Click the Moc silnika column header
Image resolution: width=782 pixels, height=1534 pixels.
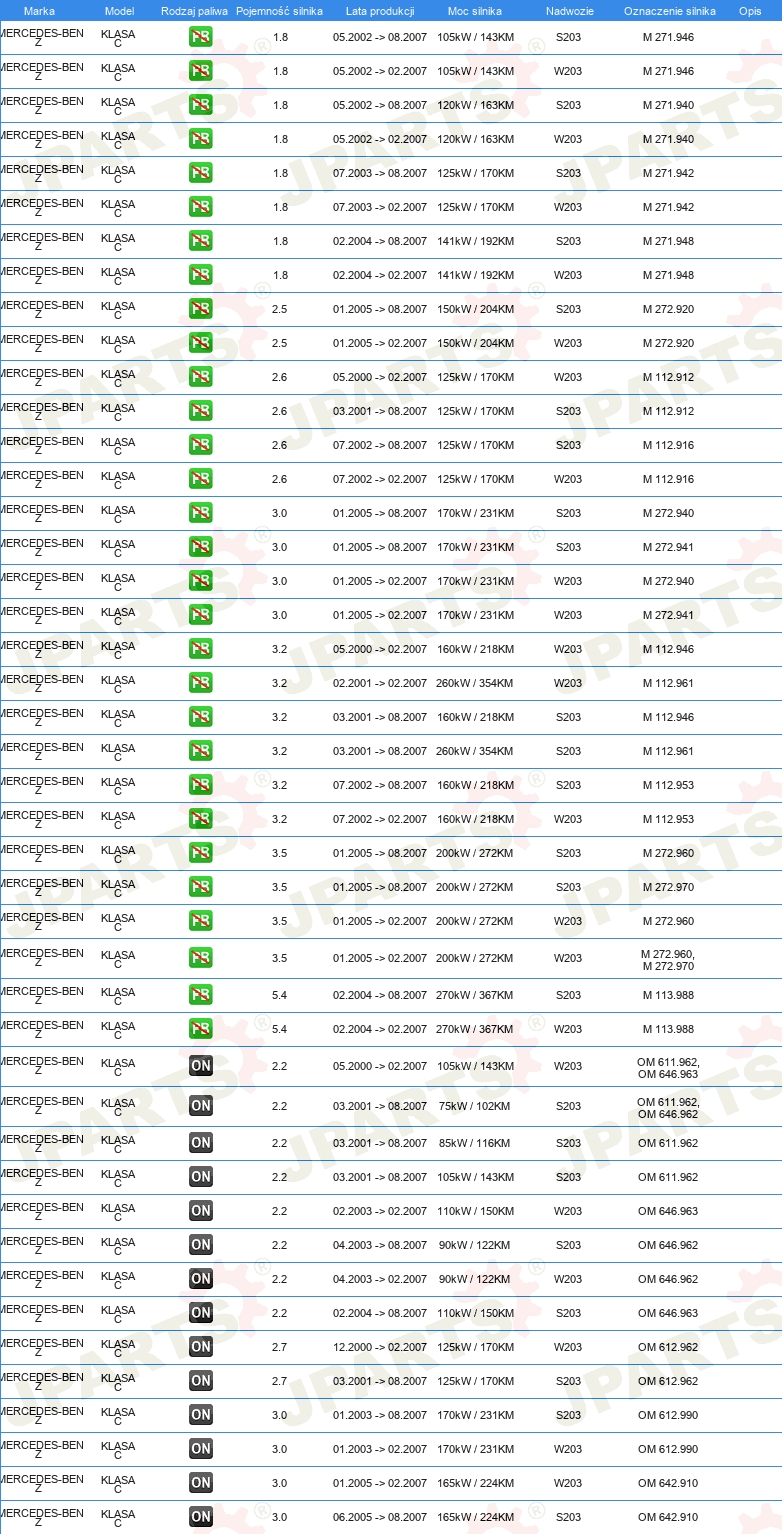coord(475,11)
